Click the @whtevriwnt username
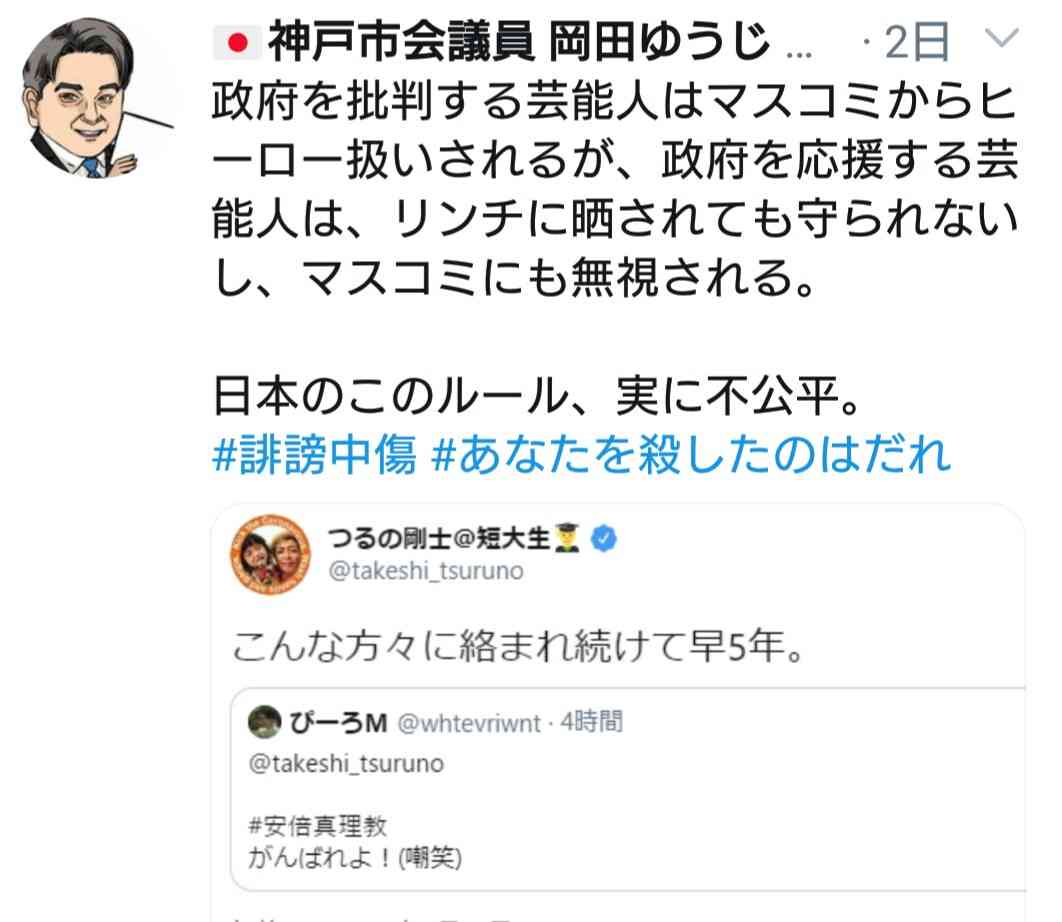Screen dimensions: 1062x922 469,723
